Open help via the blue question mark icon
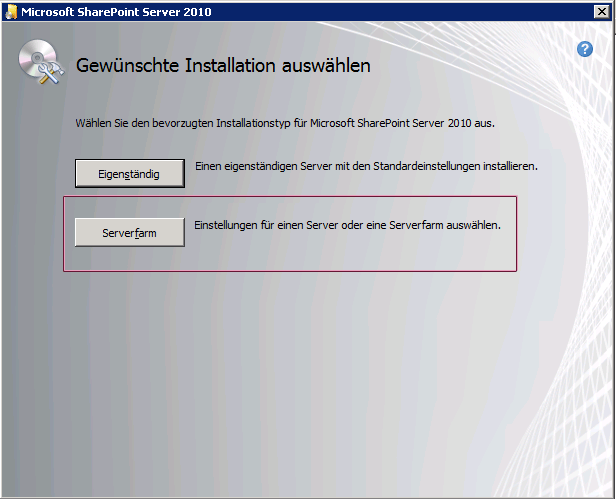The image size is (616, 500). [x=585, y=49]
